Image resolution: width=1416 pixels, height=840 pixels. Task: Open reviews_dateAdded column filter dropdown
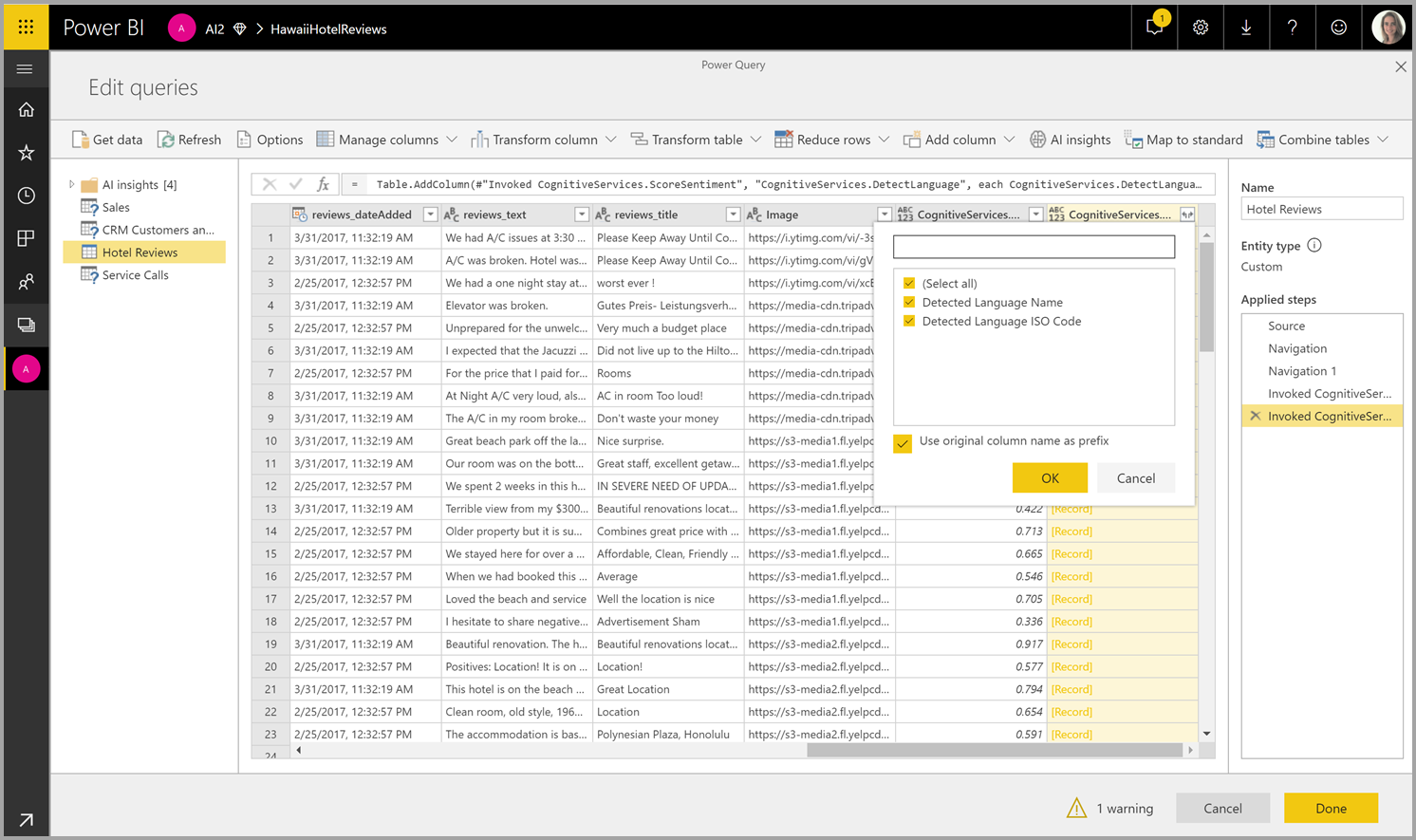pos(430,215)
